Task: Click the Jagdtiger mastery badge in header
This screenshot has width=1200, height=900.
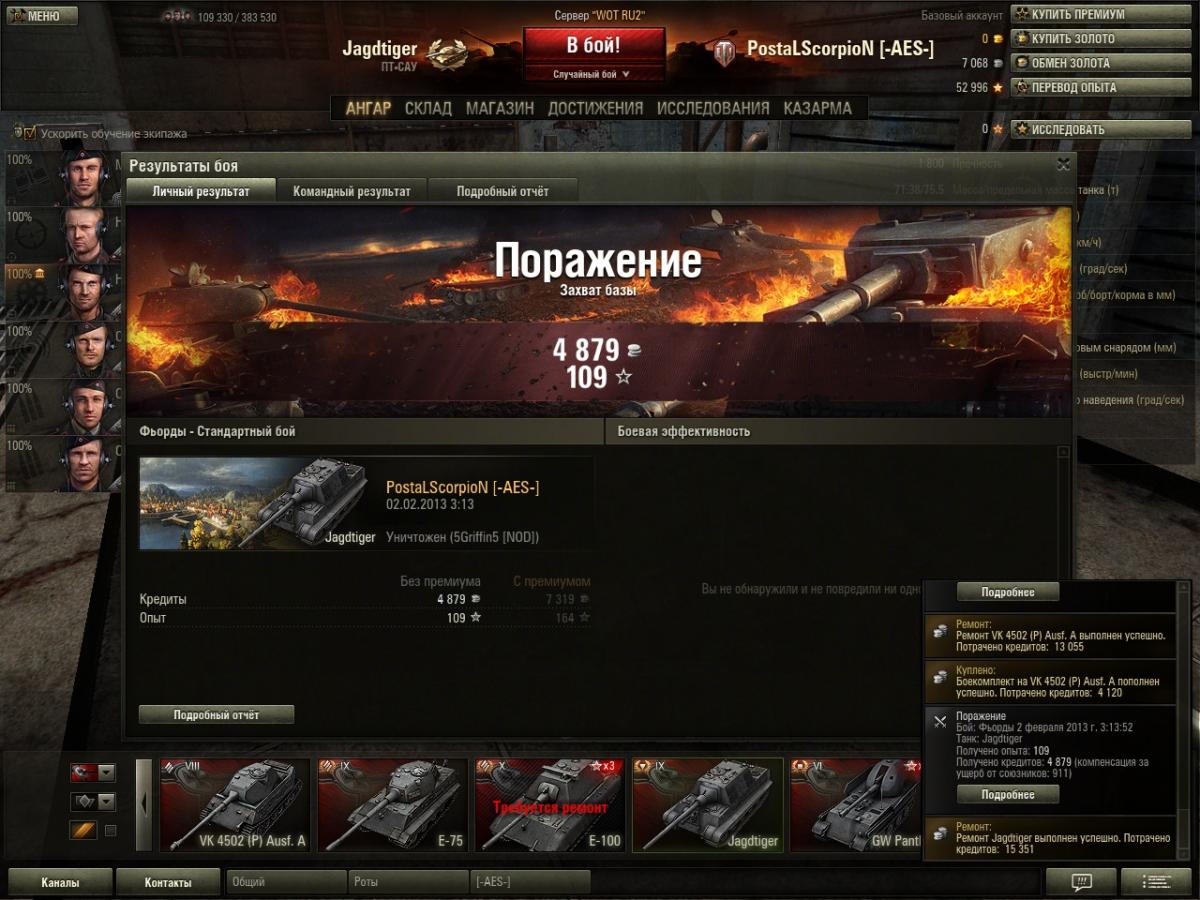Action: tap(447, 51)
